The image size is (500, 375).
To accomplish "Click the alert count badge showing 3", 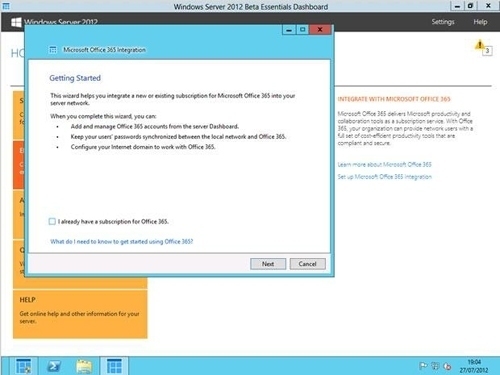I will coord(487,51).
